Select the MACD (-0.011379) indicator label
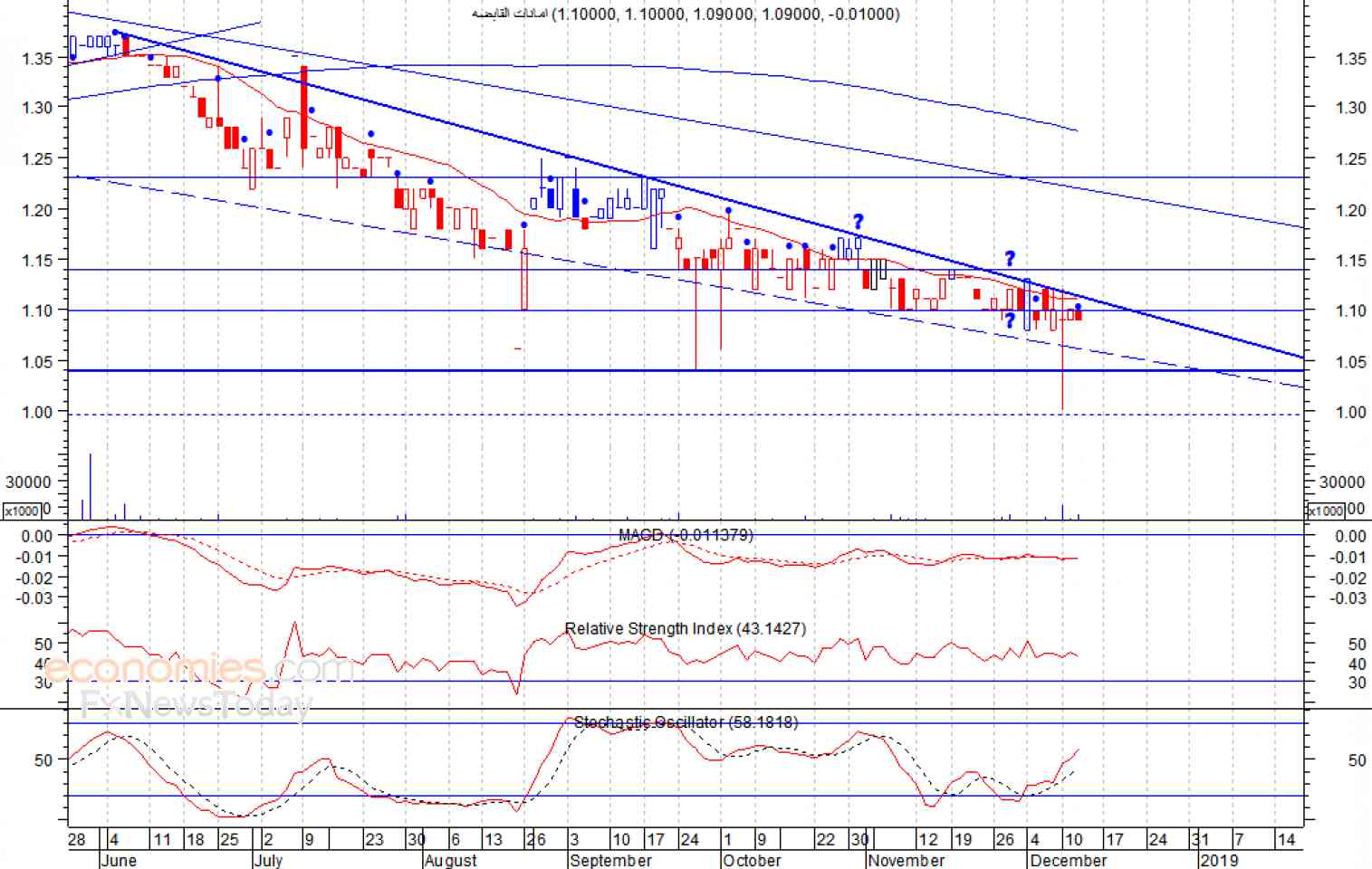The image size is (1372, 869). point(686,535)
